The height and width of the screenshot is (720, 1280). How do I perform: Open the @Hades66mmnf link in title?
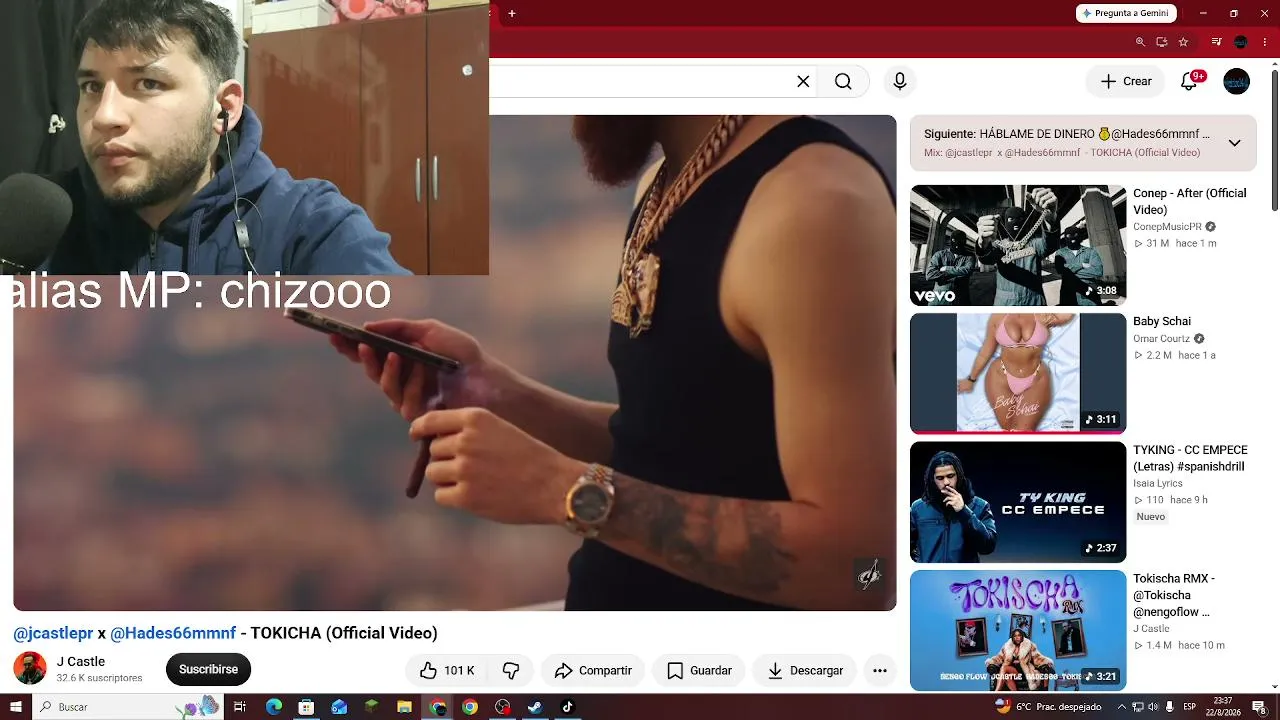[173, 633]
